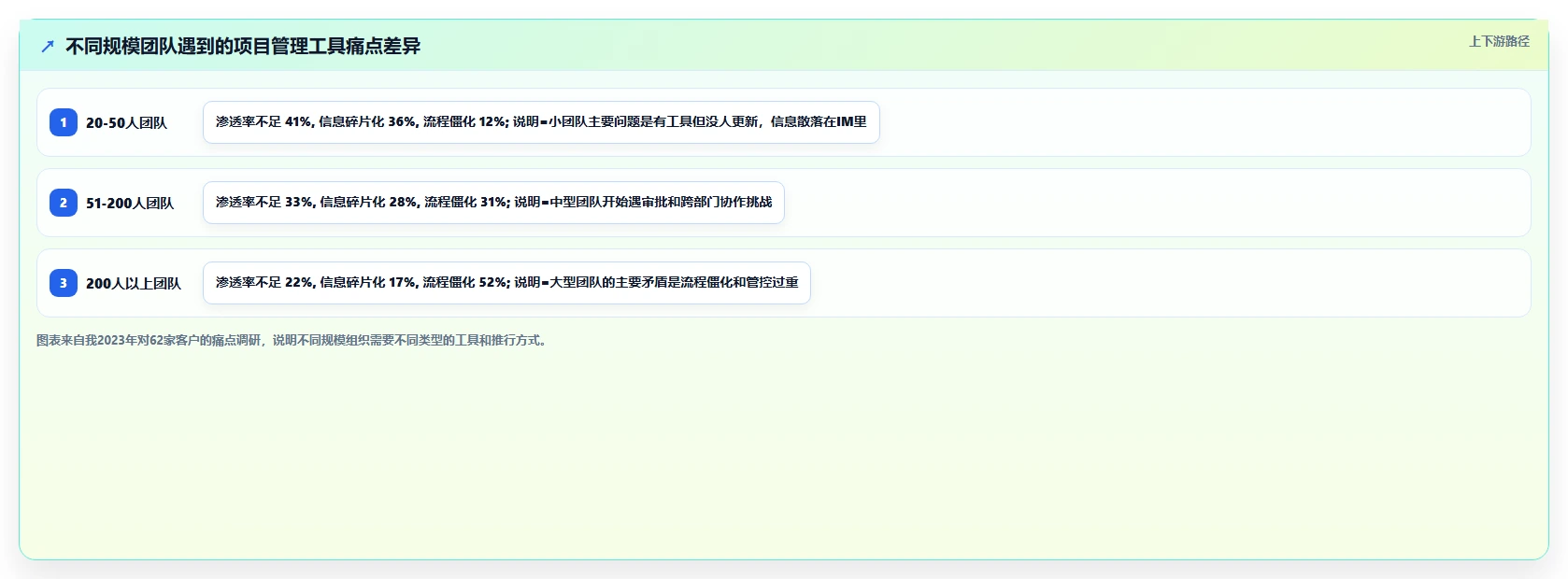
Task: Click the 上下游路径 label in the header
Action: pos(1499,41)
